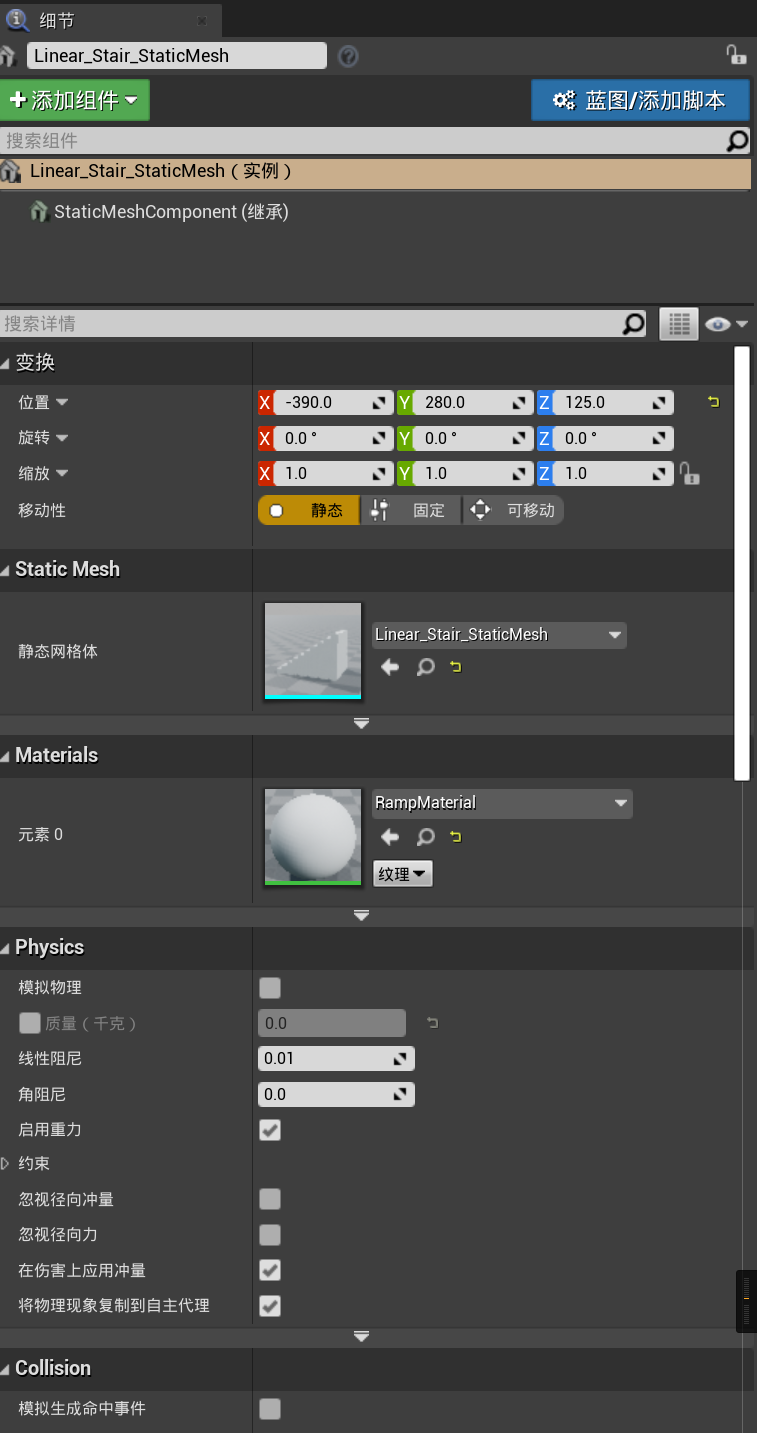Show advanced Materials options arrow
The height and width of the screenshot is (1433, 757).
362,915
